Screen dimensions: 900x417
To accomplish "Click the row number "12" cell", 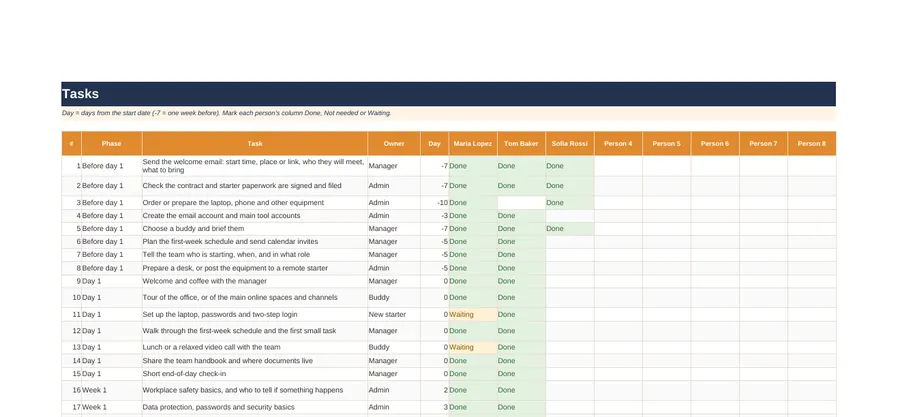I will pyautogui.click(x=71, y=331).
